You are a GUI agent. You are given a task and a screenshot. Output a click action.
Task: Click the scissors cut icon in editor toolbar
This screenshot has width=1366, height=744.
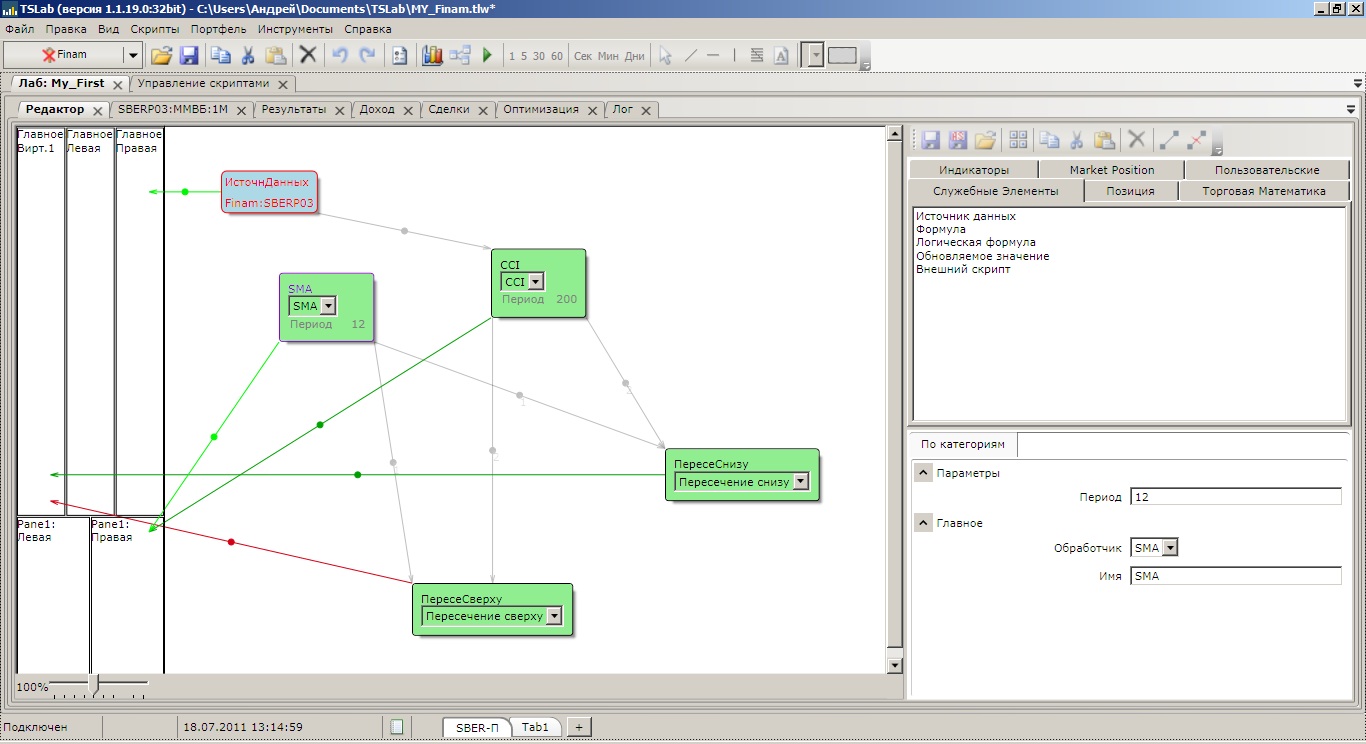click(1077, 140)
